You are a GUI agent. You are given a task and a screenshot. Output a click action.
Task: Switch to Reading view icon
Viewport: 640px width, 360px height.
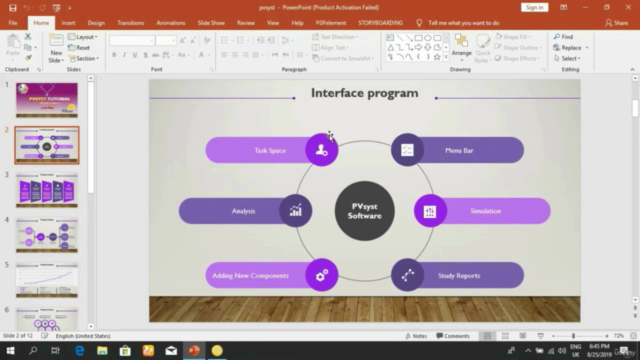point(523,336)
